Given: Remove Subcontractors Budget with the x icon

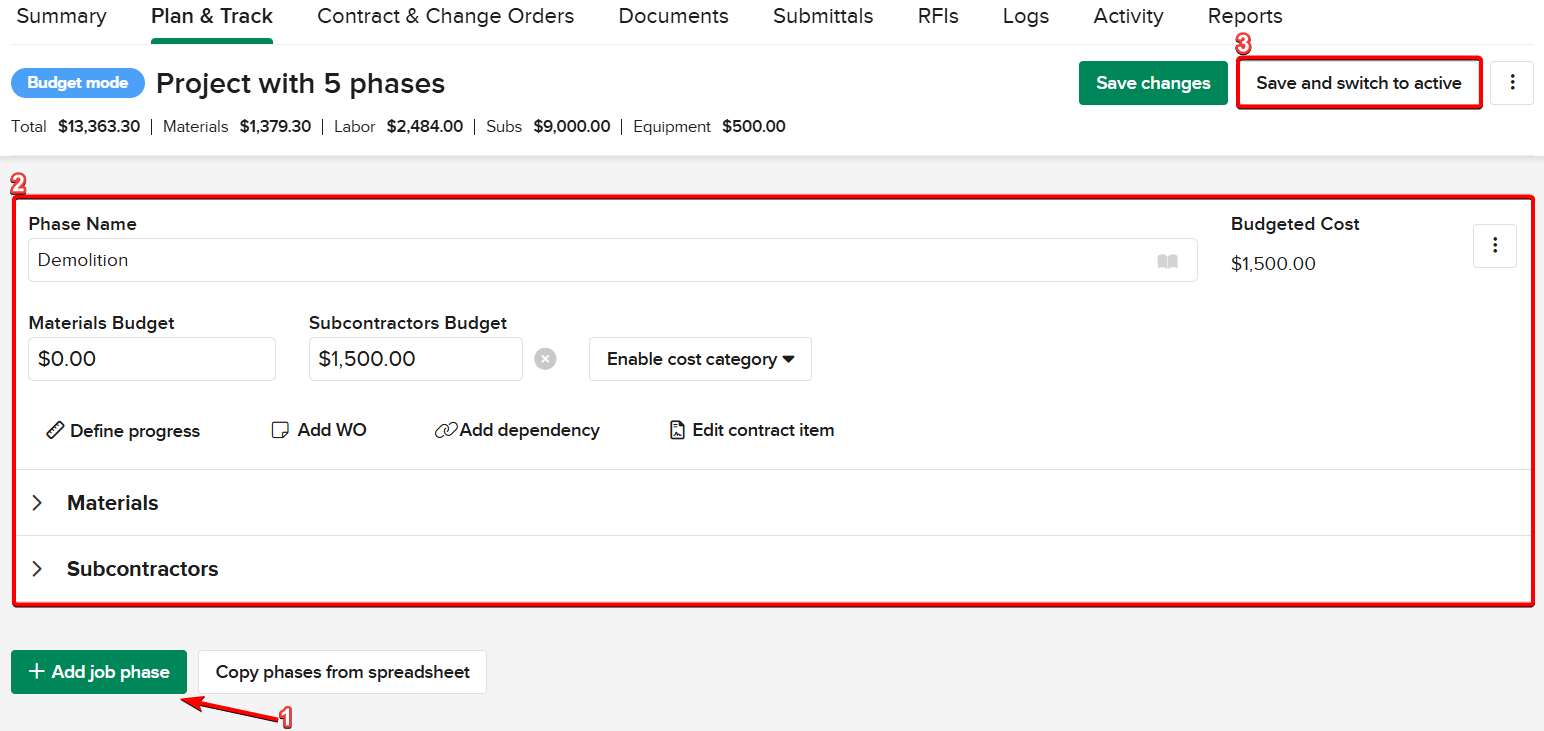Looking at the screenshot, I should point(545,359).
